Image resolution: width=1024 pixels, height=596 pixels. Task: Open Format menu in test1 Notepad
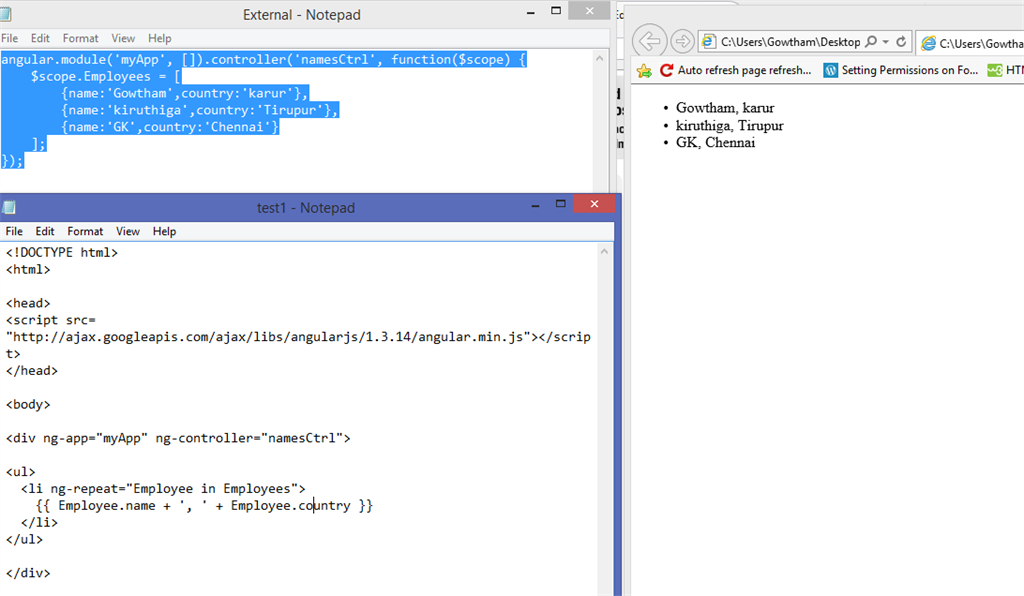[85, 231]
